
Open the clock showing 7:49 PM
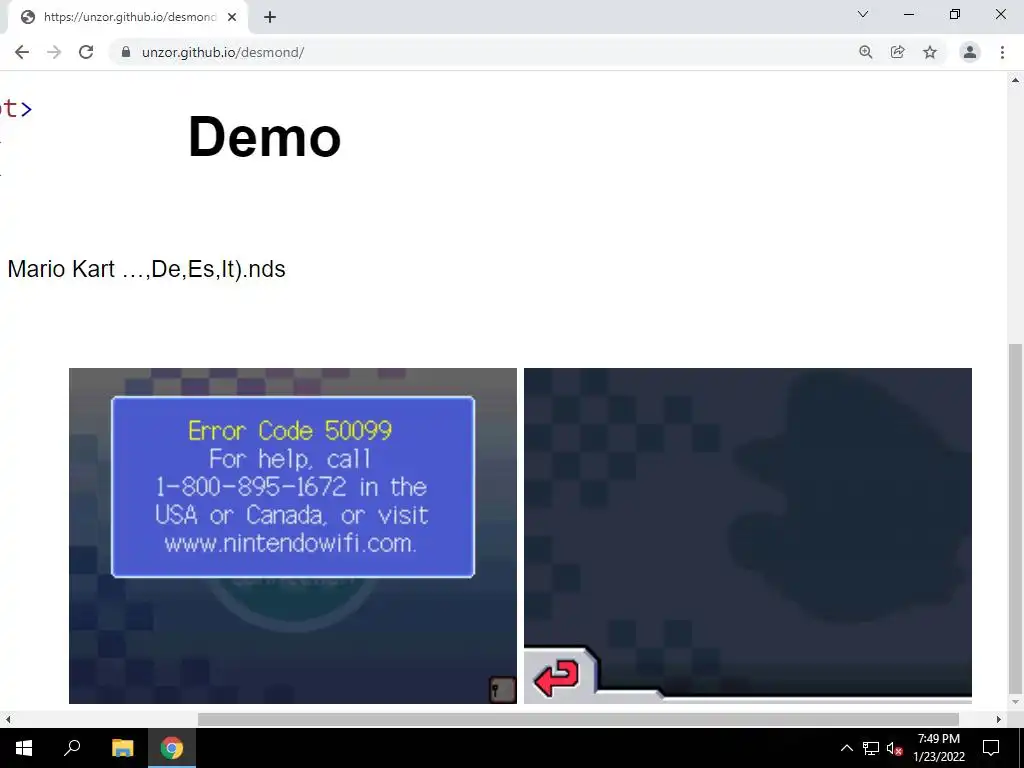click(x=939, y=748)
